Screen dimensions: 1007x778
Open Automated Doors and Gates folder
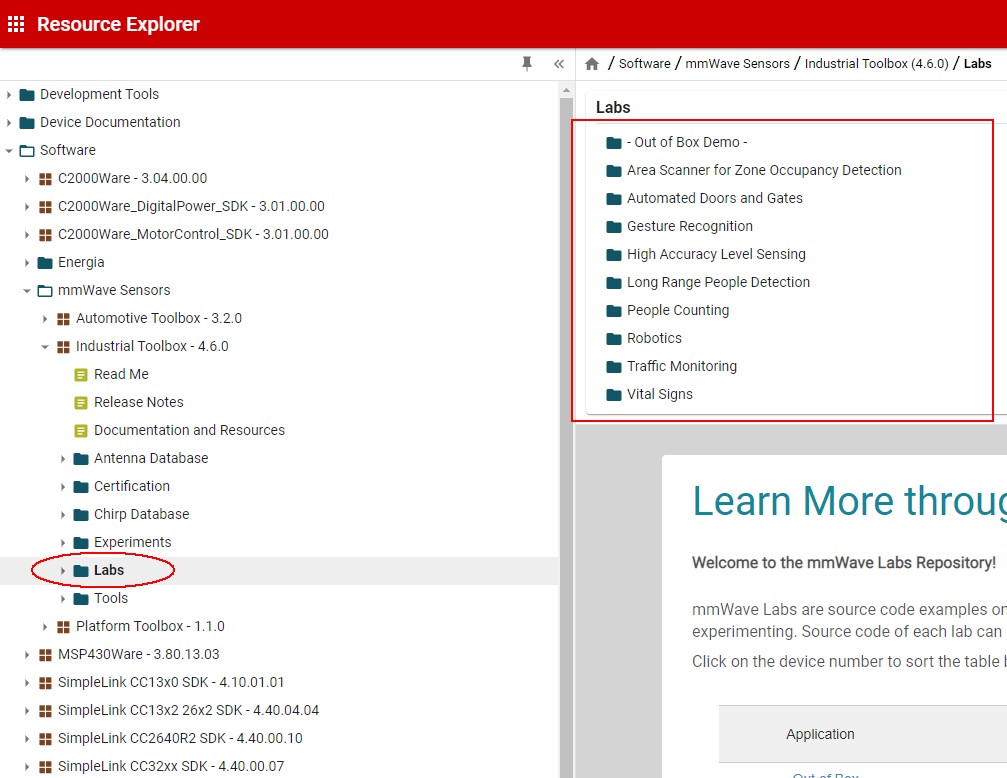(715, 199)
